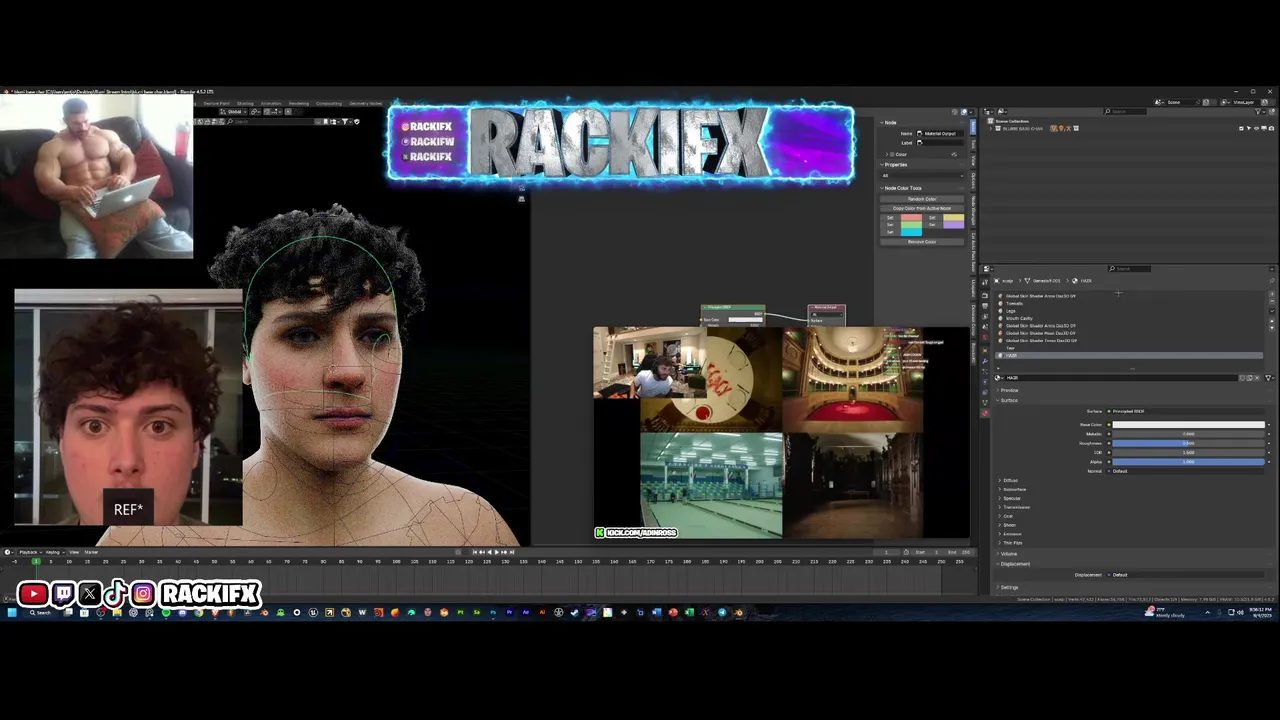Expand the Settings panel
Viewport: 1280px width, 720px height.
(x=1008, y=587)
